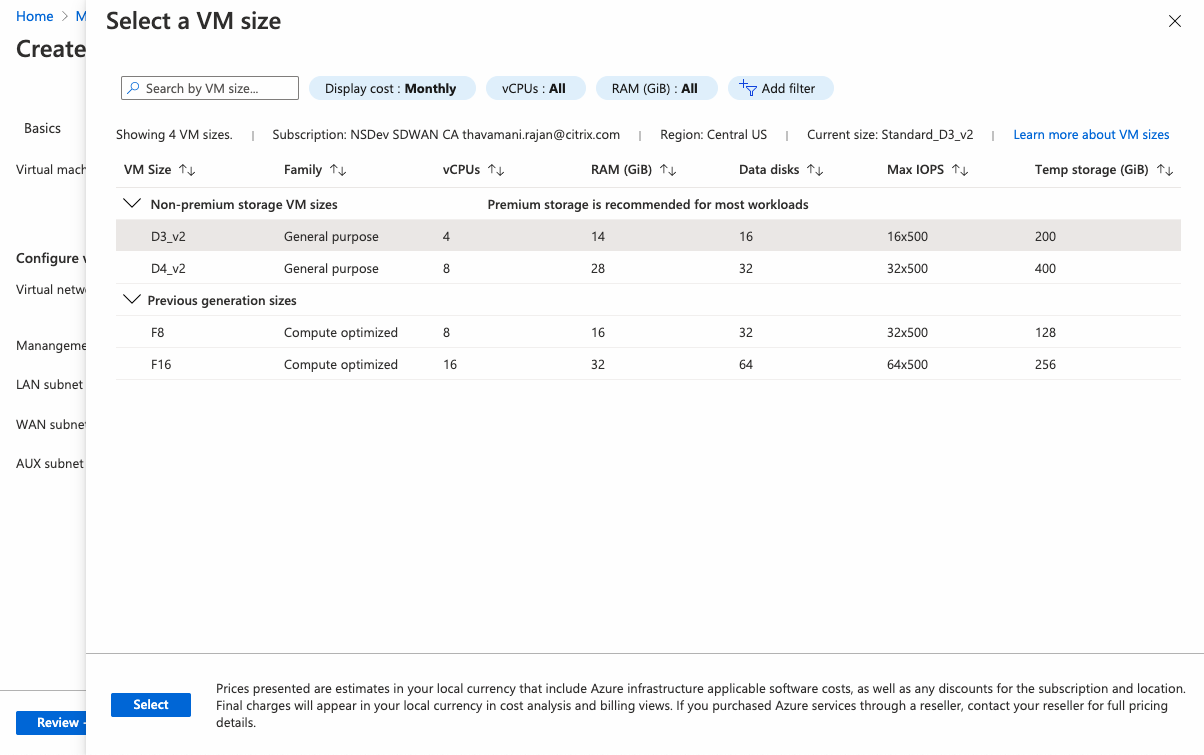Sort by Data disks column arrows

(x=815, y=170)
